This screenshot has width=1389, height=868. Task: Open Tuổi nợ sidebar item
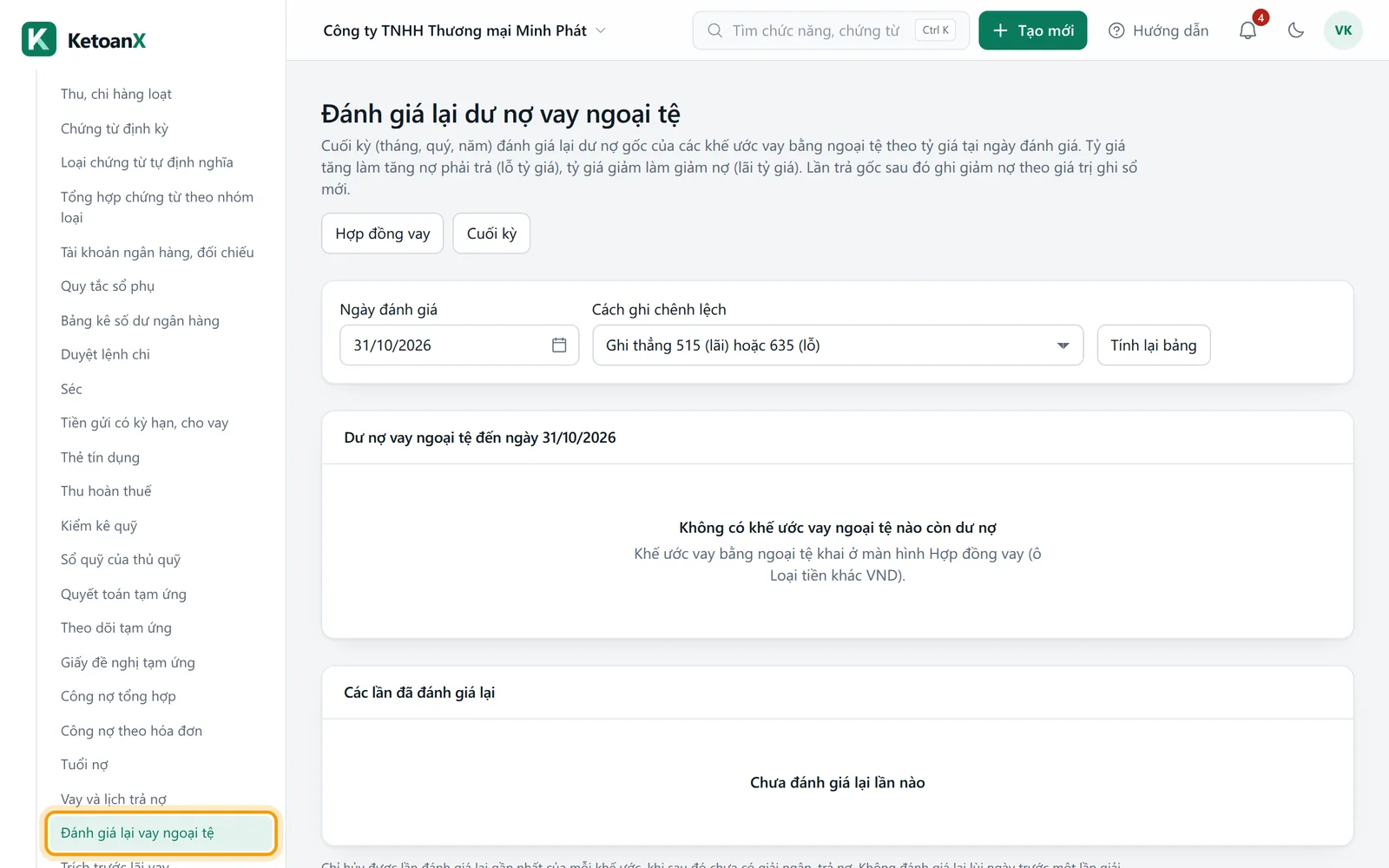(x=84, y=765)
